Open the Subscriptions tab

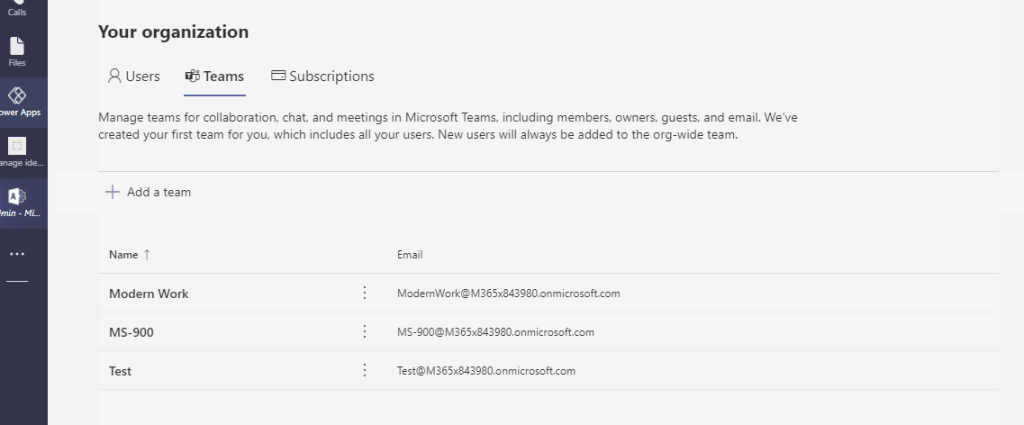(x=323, y=76)
